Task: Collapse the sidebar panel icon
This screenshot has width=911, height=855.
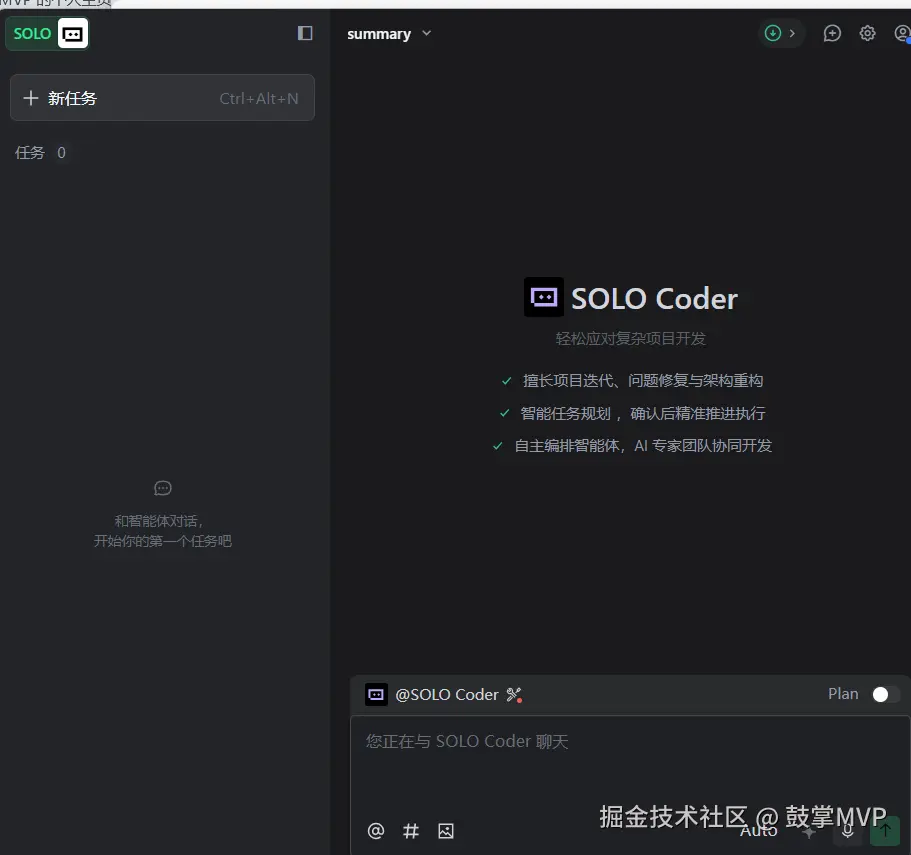Action: (305, 33)
